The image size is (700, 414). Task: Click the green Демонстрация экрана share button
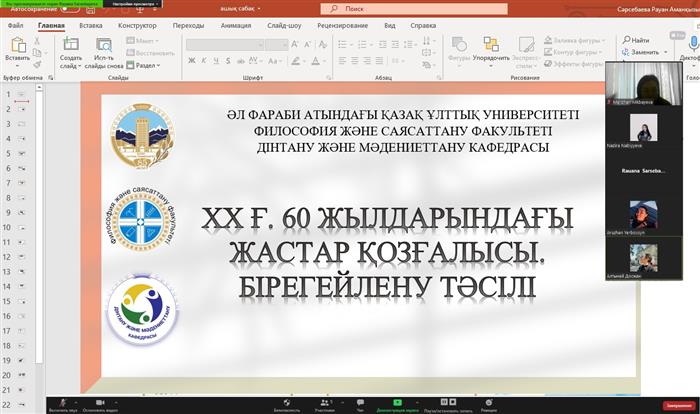click(398, 402)
